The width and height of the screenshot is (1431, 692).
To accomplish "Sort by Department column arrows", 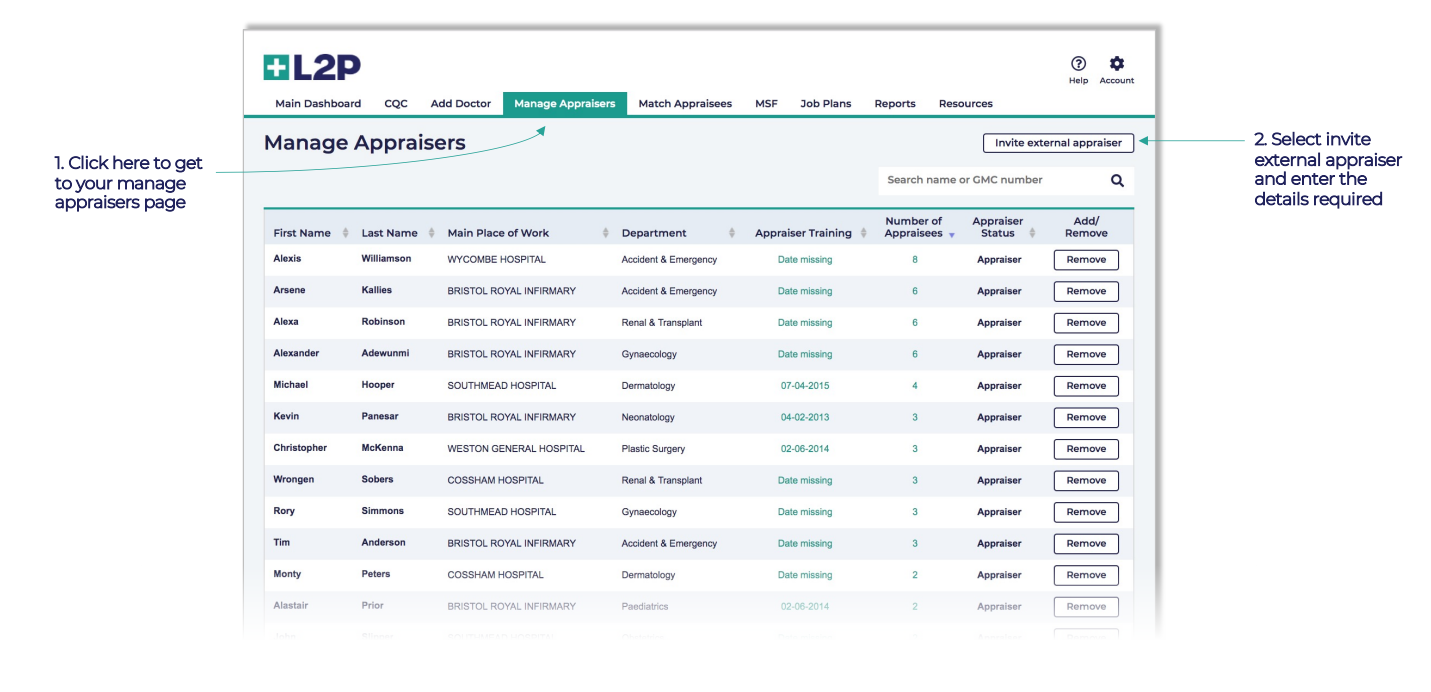I will tap(732, 233).
